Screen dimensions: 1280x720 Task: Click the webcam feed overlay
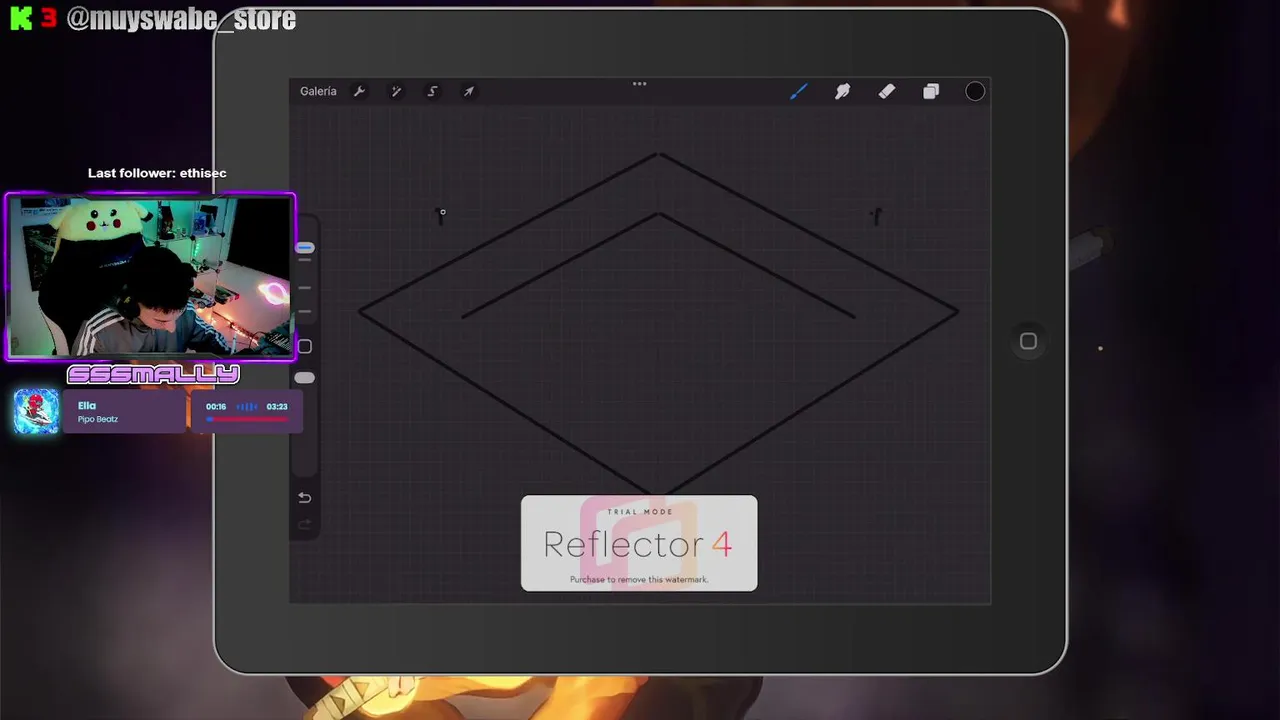(x=151, y=277)
